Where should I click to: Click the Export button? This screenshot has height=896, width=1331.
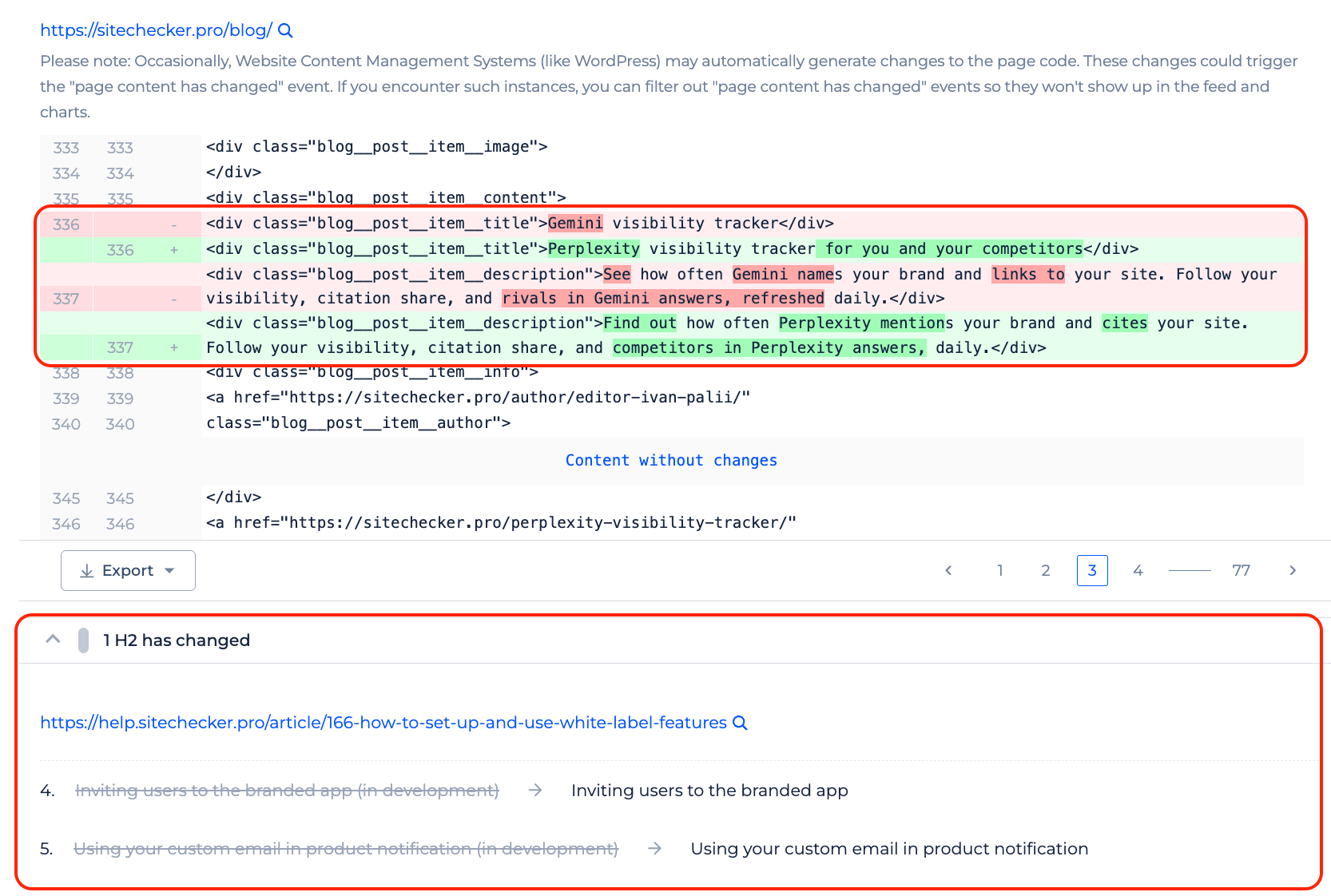pyautogui.click(x=128, y=570)
